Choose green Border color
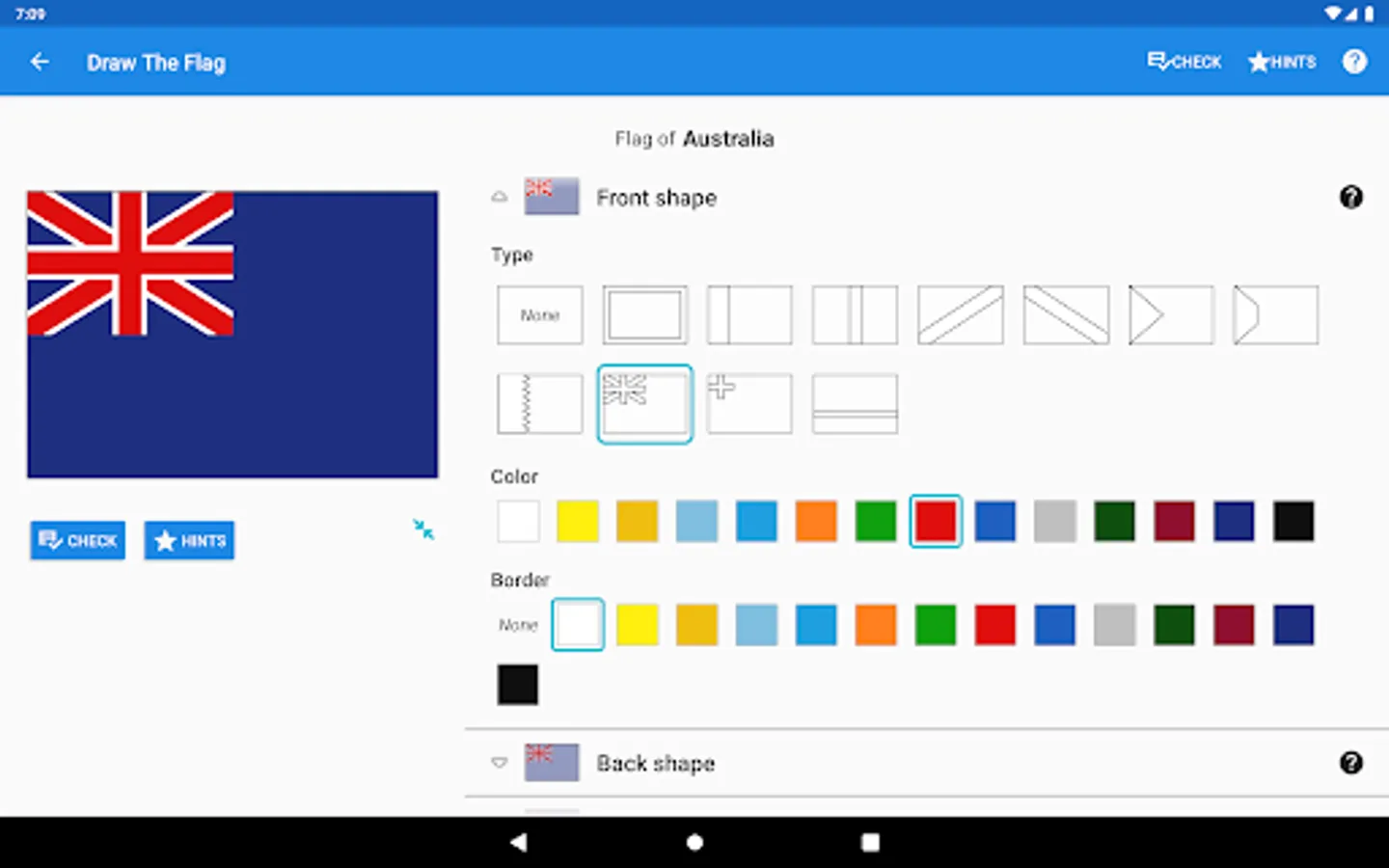 (x=936, y=625)
